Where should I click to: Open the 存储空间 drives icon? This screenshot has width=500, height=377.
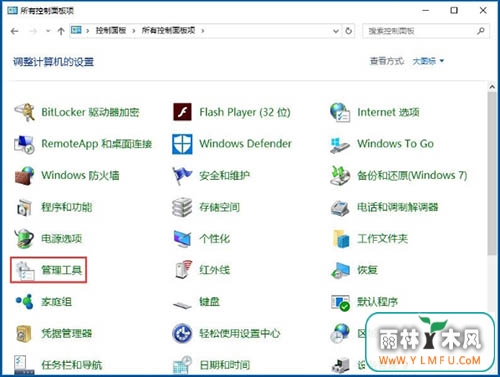[182, 207]
